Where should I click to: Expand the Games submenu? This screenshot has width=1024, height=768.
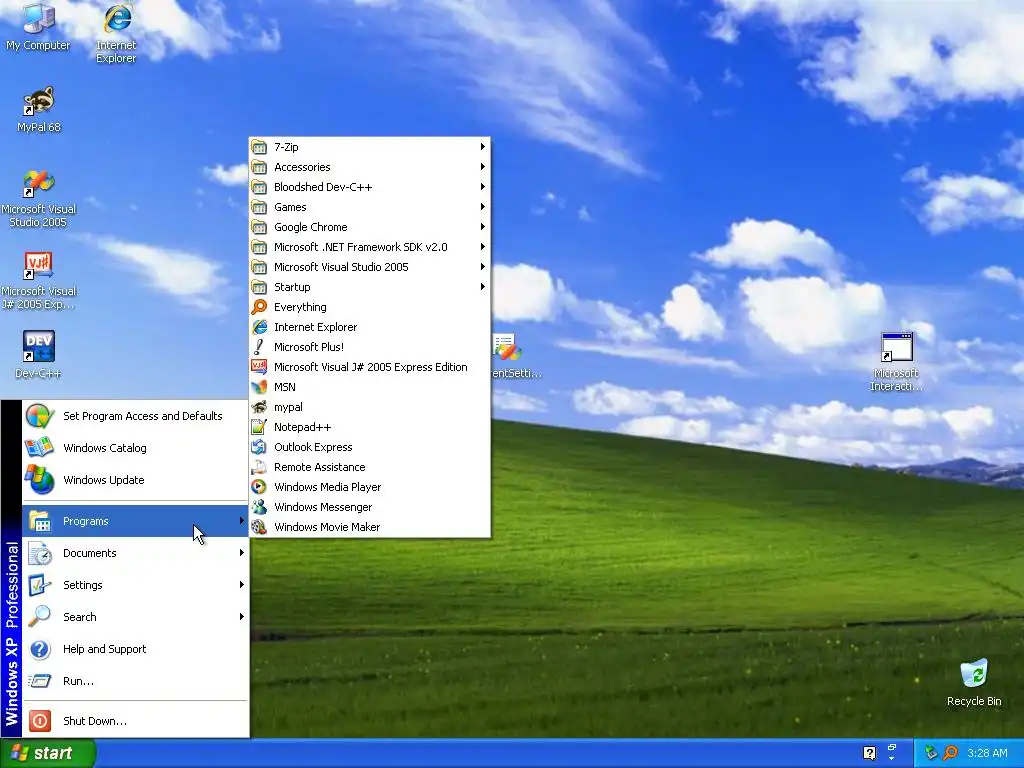[370, 207]
